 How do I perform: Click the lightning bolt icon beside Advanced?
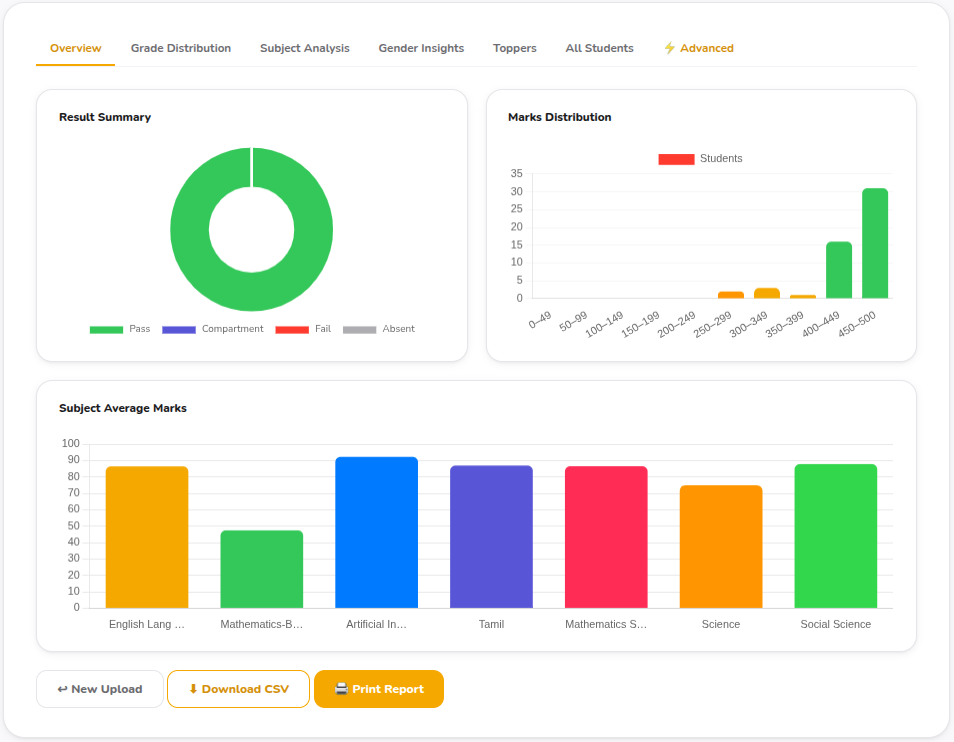(669, 48)
